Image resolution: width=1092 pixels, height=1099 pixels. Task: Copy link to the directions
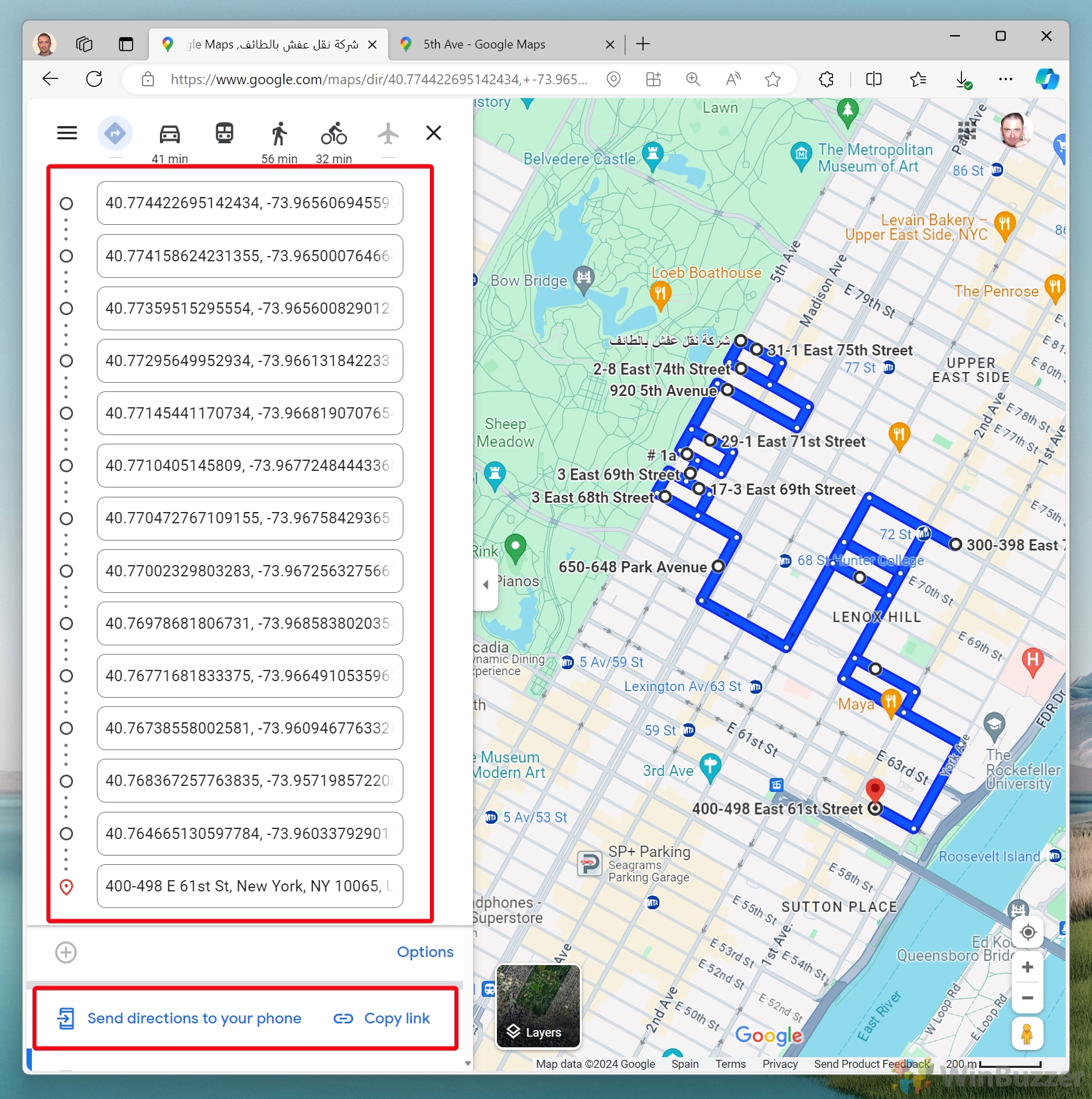click(x=381, y=1018)
